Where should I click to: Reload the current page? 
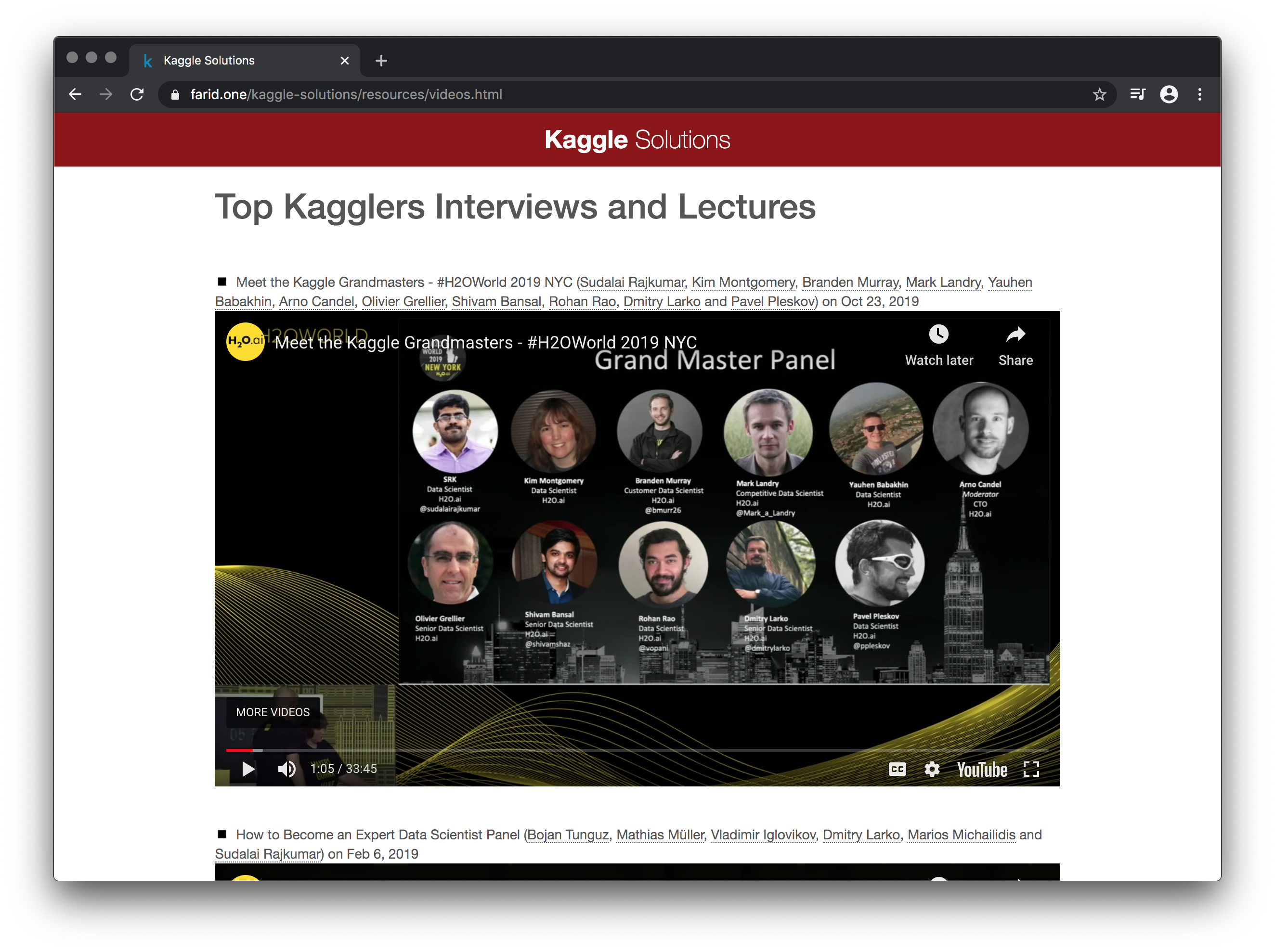click(137, 94)
